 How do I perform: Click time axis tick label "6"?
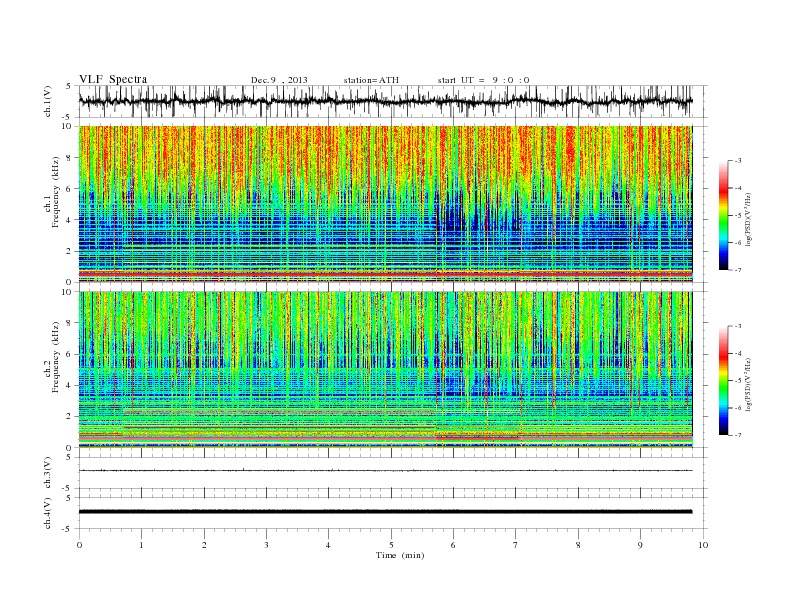(x=453, y=545)
